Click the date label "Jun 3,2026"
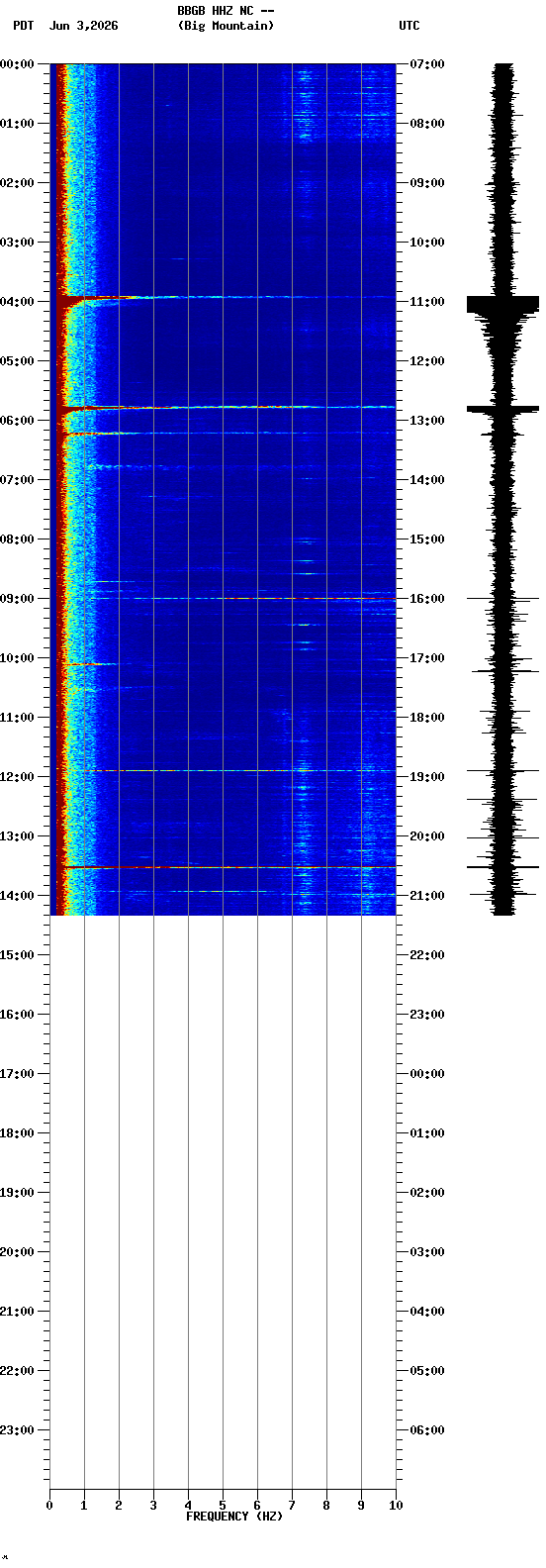The height and width of the screenshot is (1568, 546). point(83,26)
